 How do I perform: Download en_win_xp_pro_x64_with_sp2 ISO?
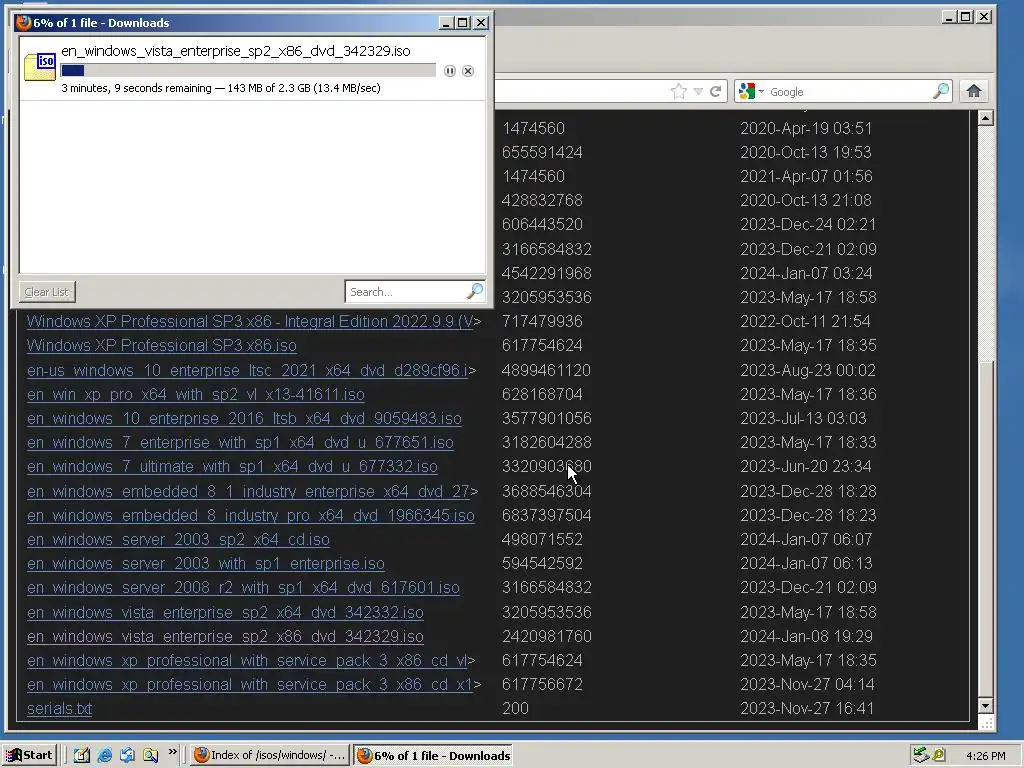pos(195,394)
